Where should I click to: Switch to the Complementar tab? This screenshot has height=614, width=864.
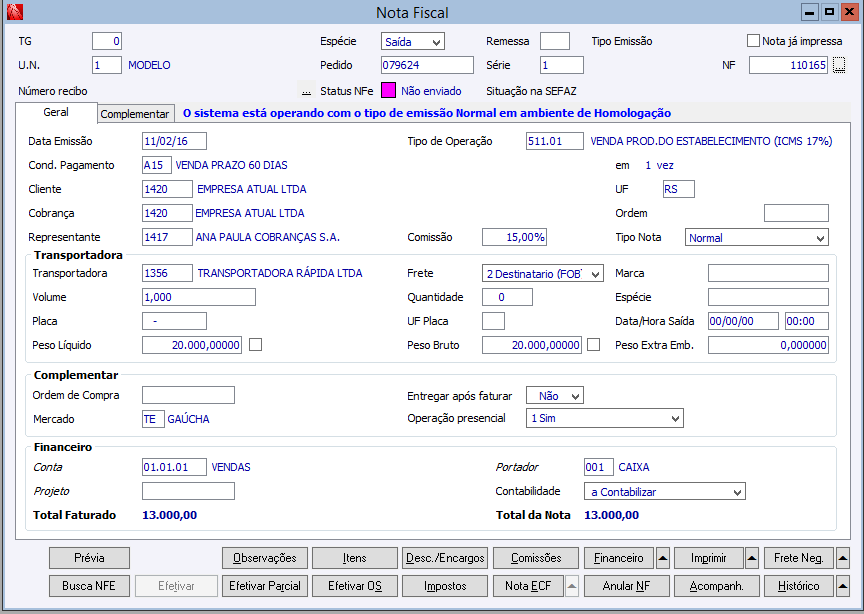point(136,114)
